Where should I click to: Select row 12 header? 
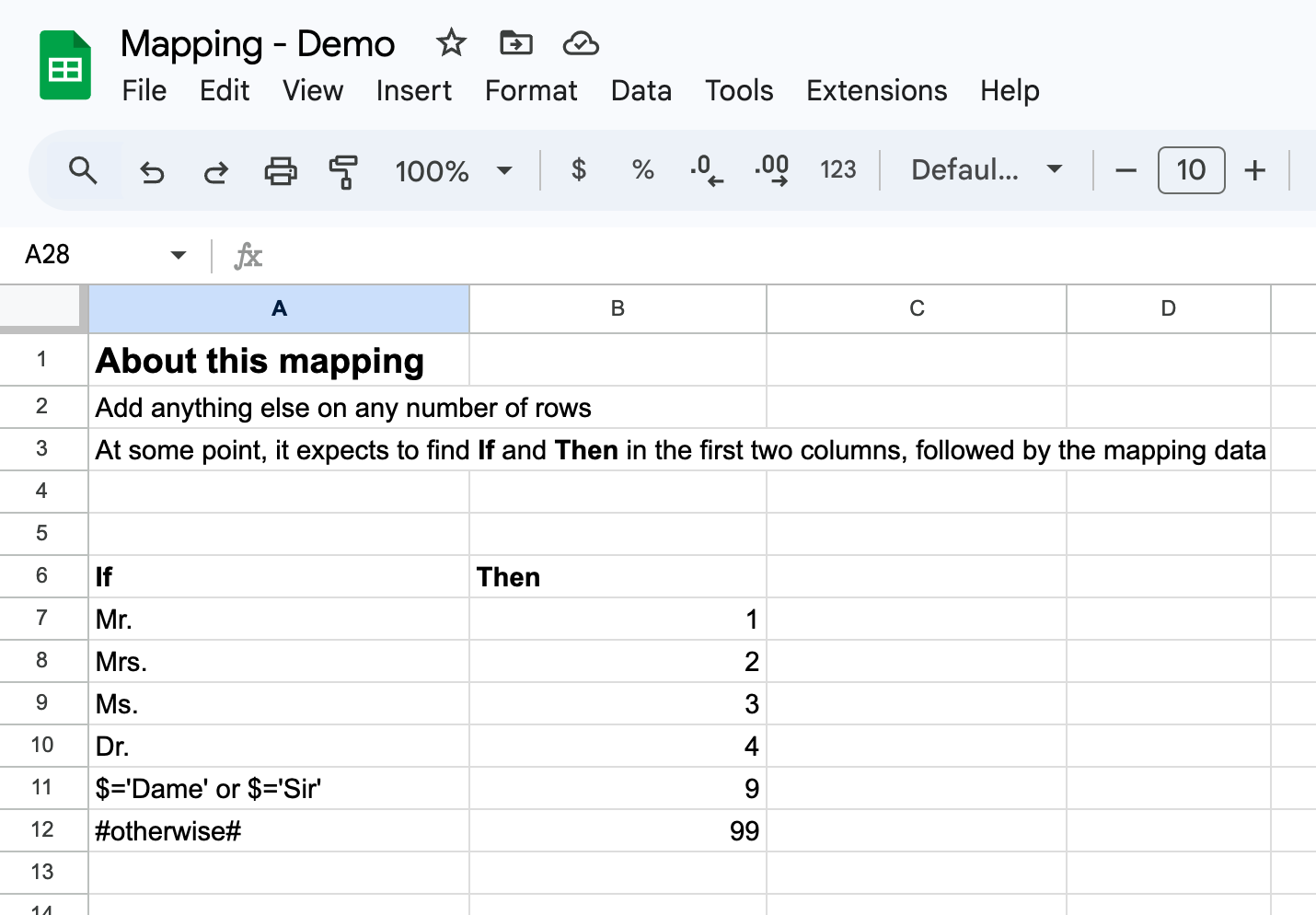tap(43, 830)
